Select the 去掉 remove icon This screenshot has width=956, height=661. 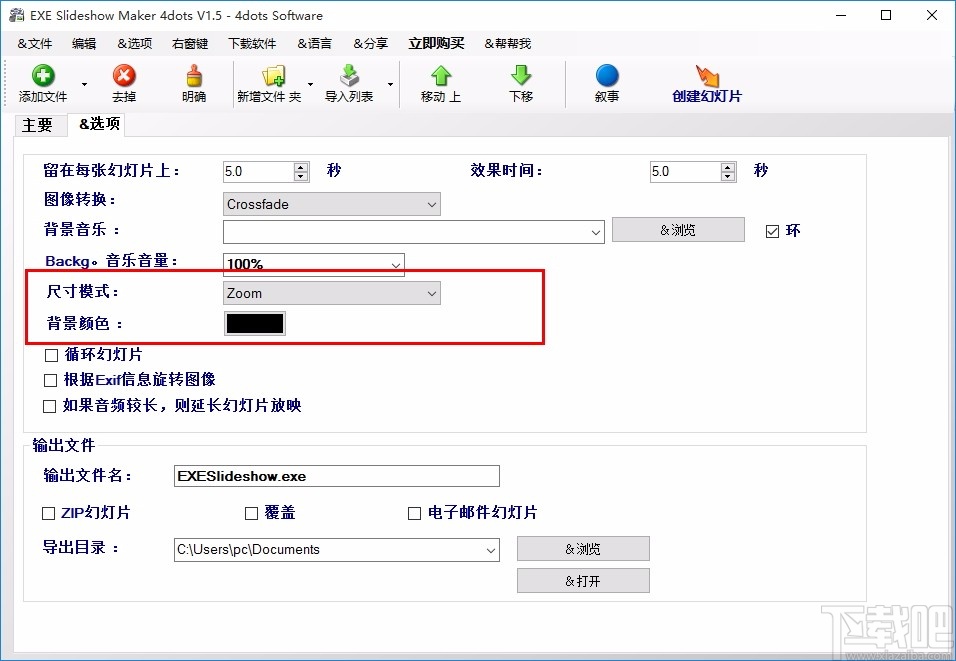coord(124,82)
